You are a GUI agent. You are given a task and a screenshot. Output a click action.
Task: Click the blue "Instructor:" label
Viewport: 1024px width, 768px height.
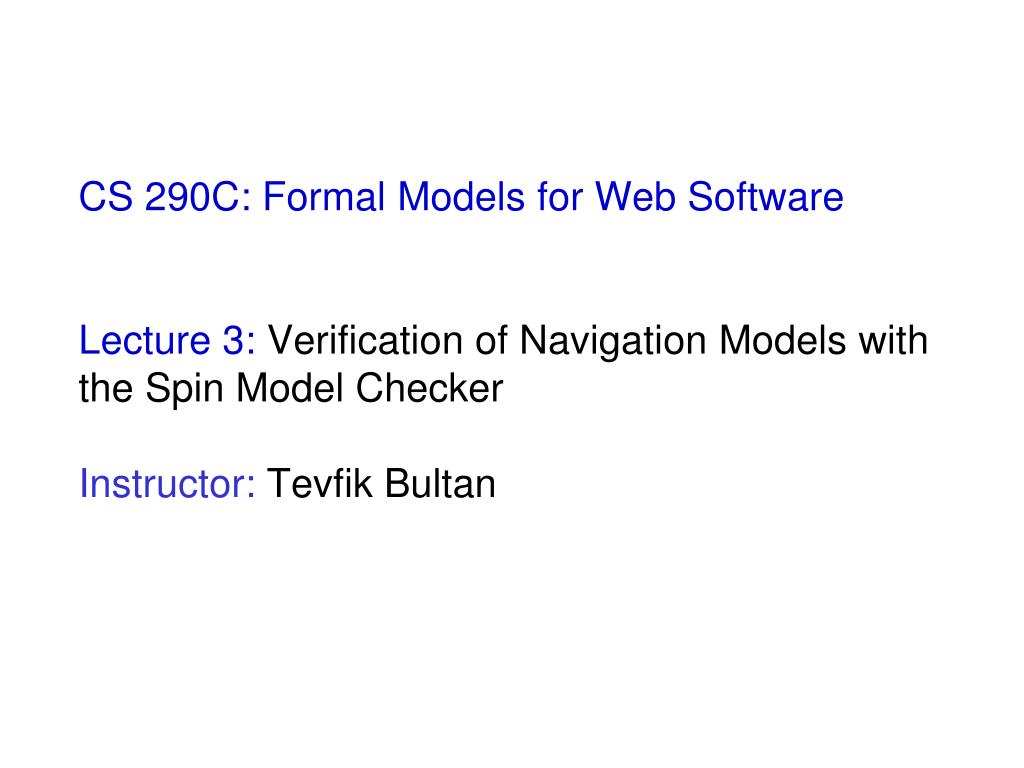167,484
